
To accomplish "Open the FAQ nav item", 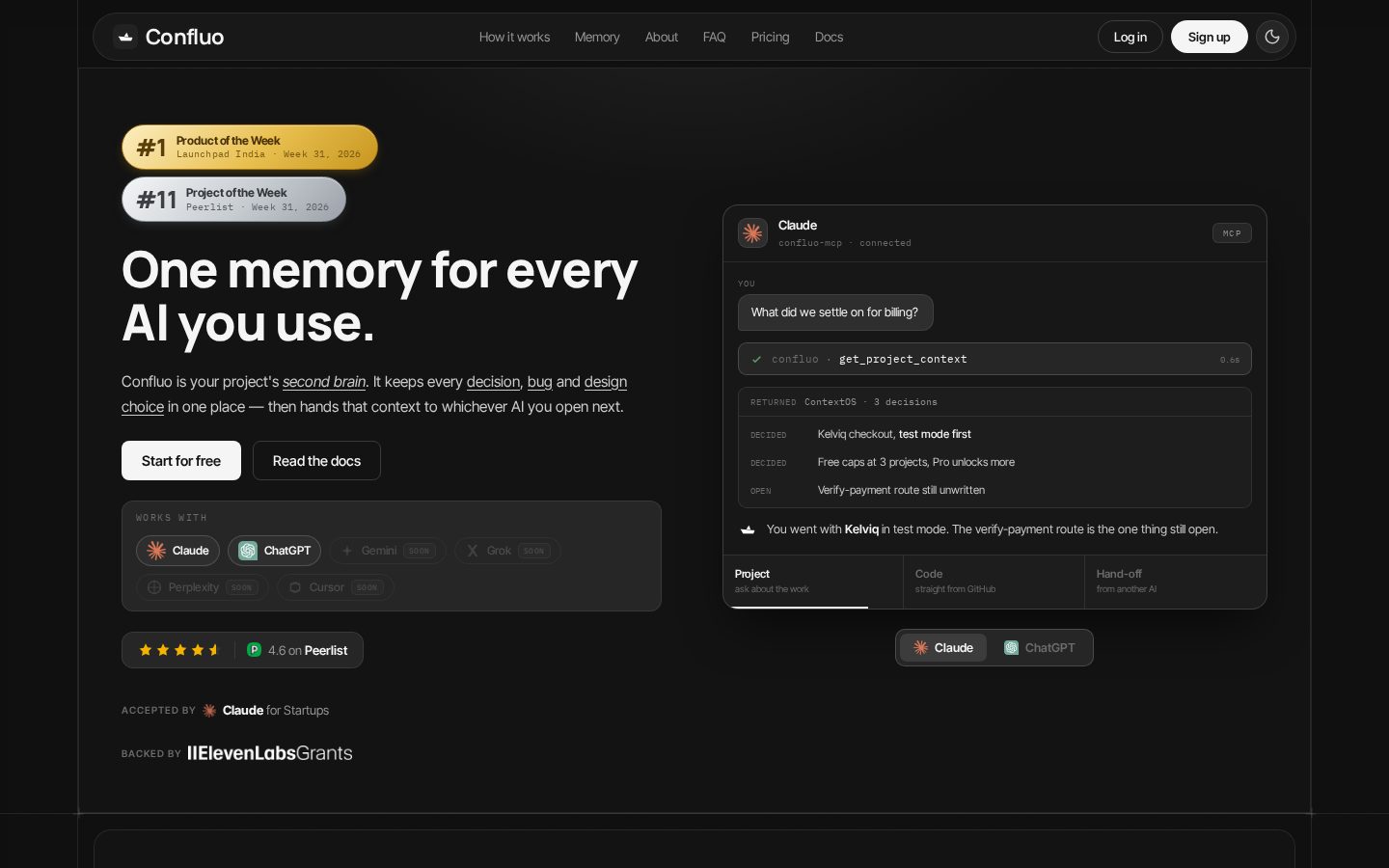I will tap(714, 37).
